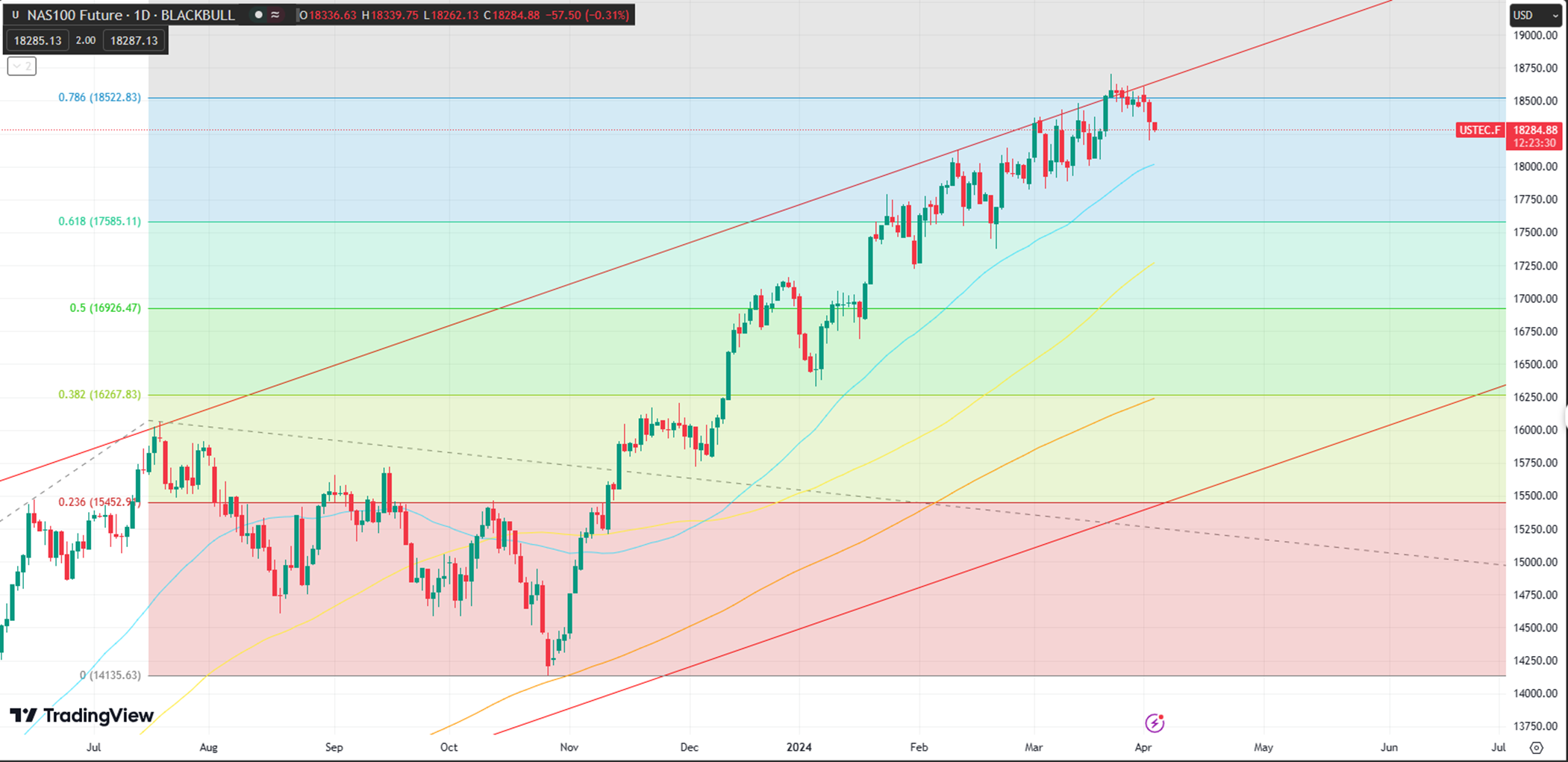Click 16000.00 on the price scale
The width and height of the screenshot is (1568, 762).
coord(1535,430)
